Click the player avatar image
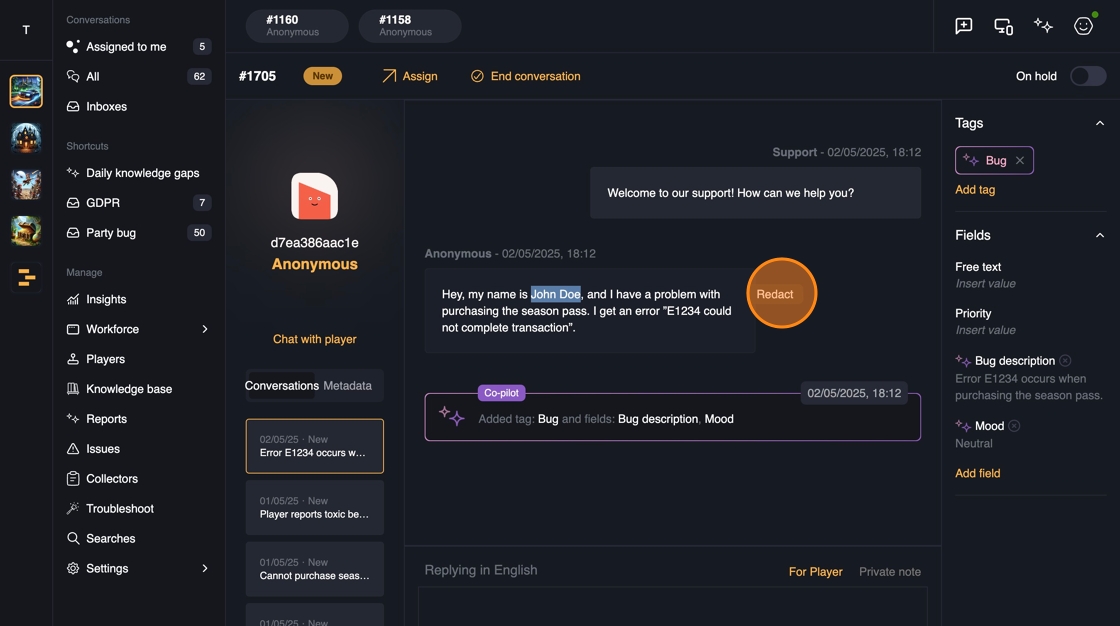This screenshot has height=626, width=1120. pos(314,196)
